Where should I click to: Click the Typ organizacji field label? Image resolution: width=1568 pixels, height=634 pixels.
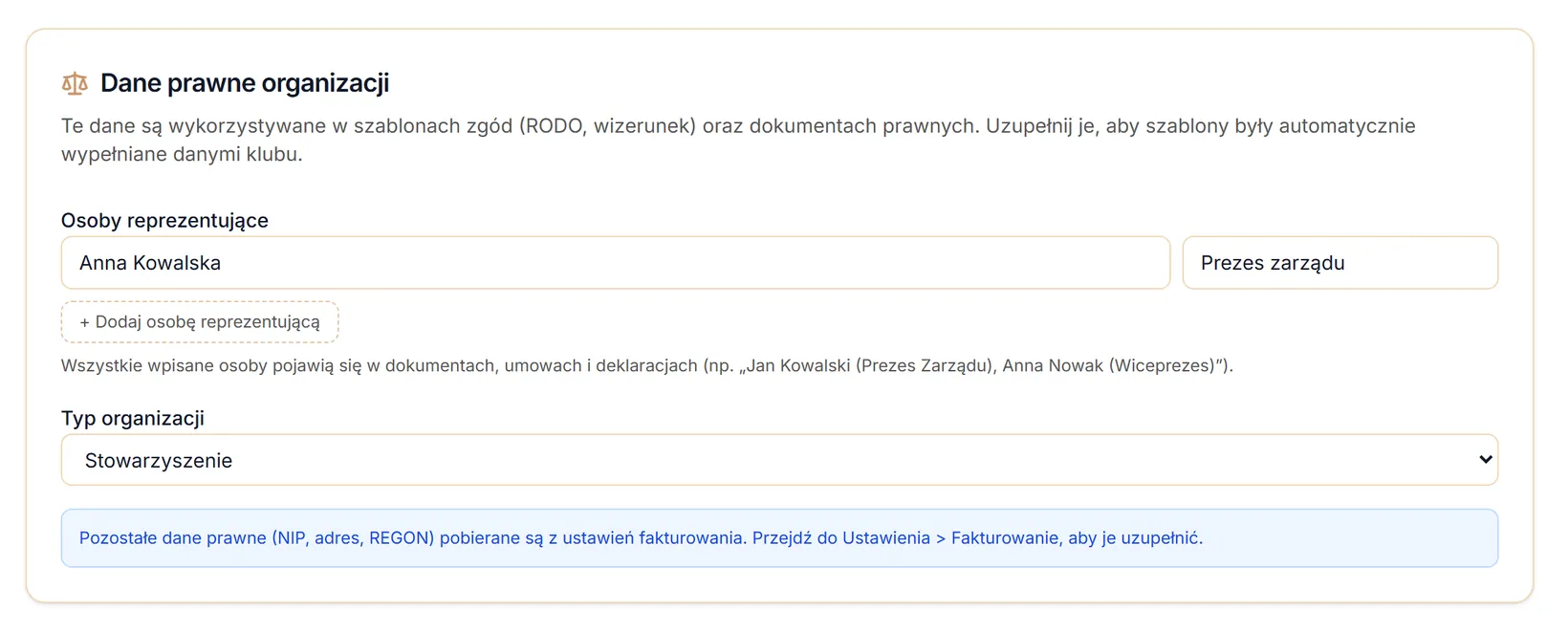133,418
